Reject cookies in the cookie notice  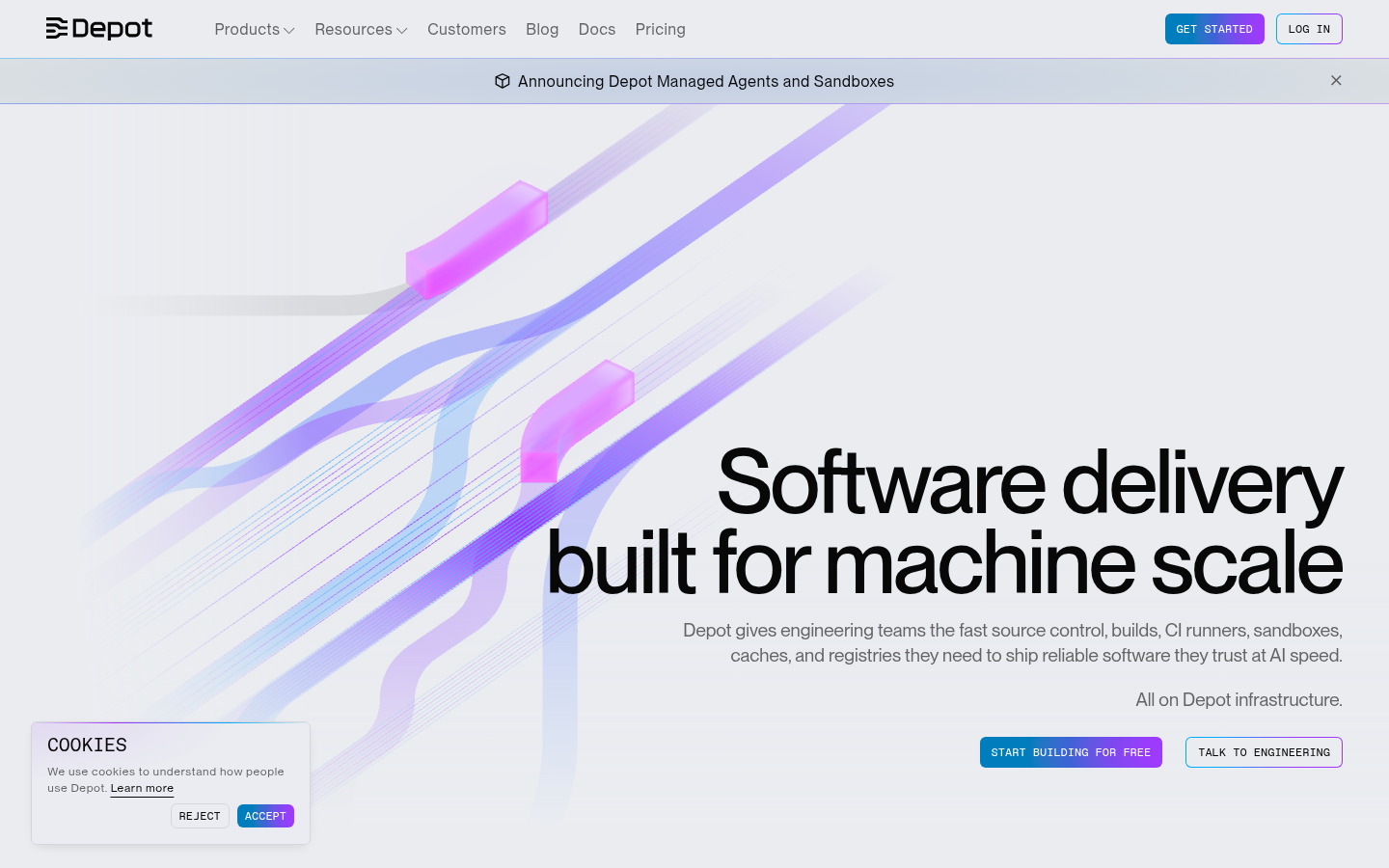pos(200,816)
